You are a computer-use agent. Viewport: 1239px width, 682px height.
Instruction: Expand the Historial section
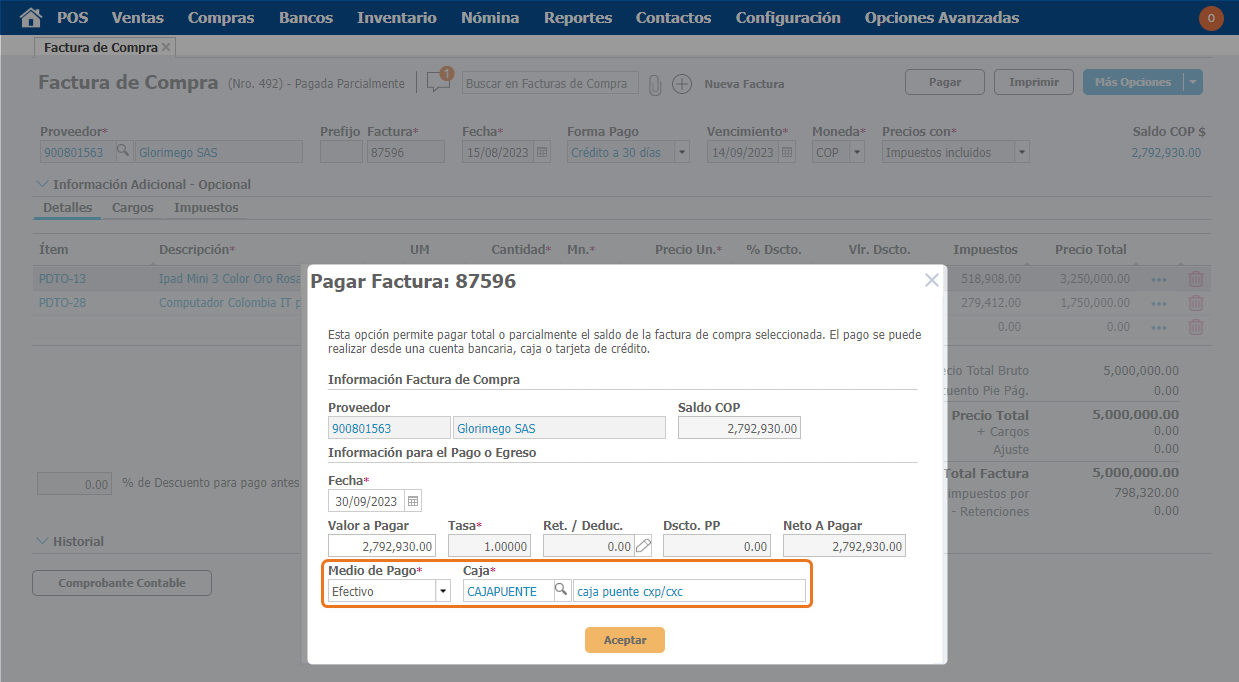coord(43,541)
